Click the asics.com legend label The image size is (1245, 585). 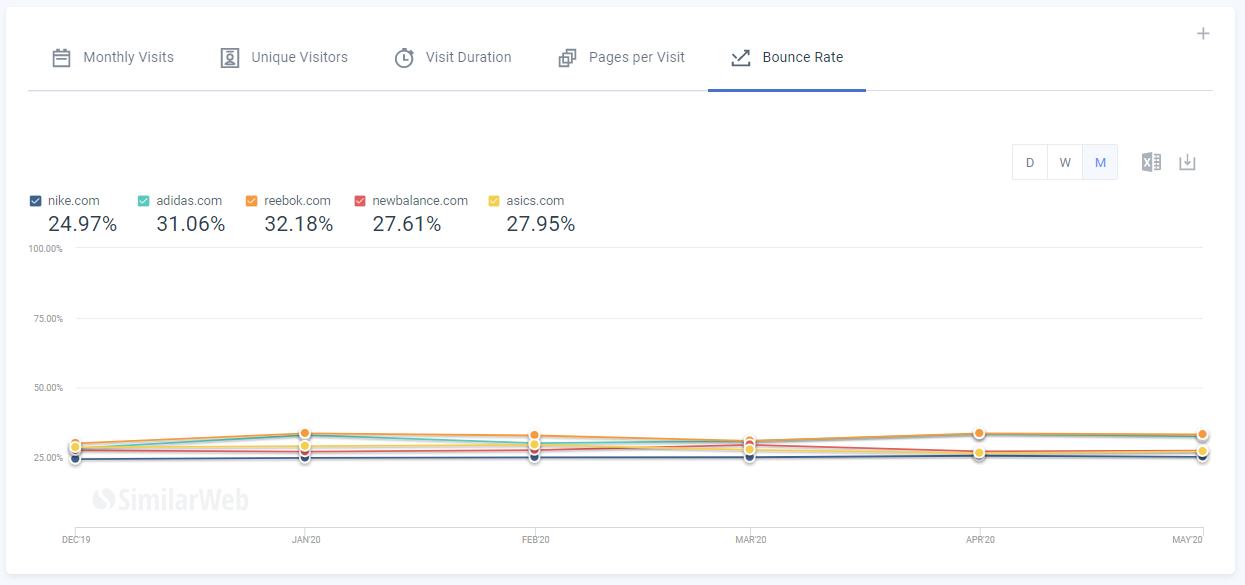[x=535, y=201]
